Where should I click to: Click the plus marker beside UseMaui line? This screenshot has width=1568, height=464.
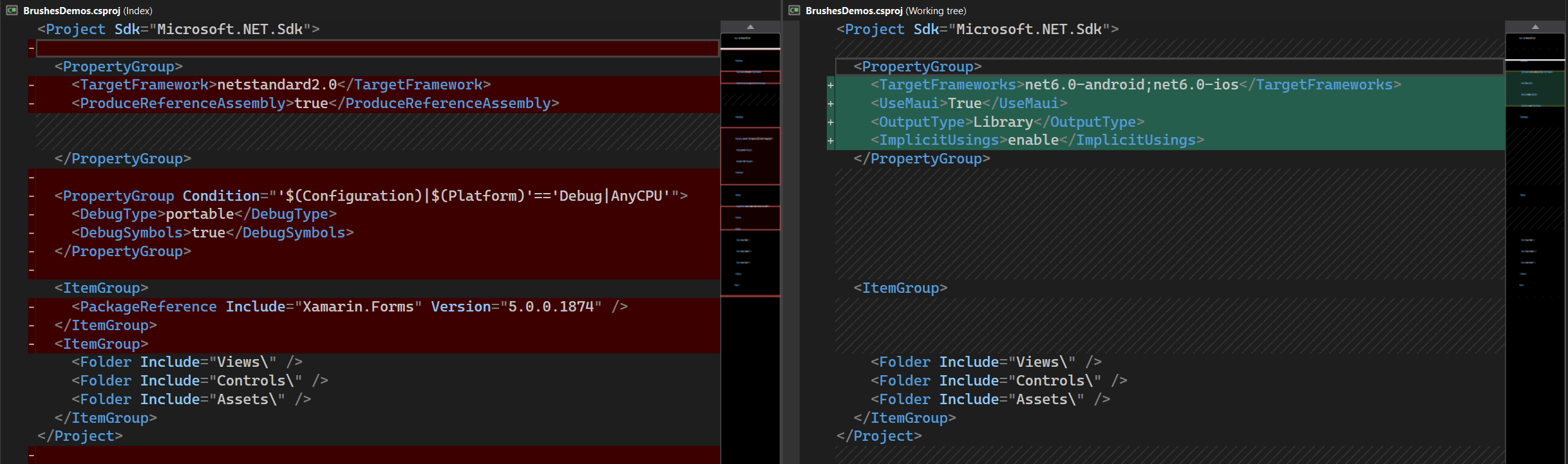coord(831,104)
